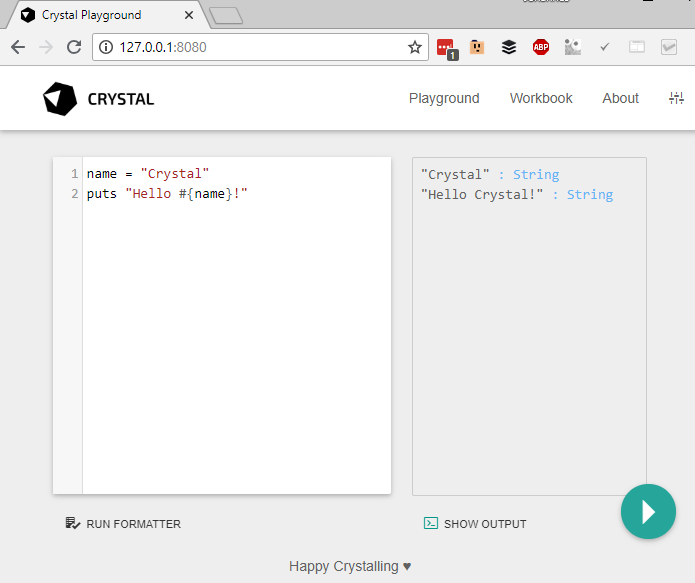695x583 pixels.
Task: Bookmark this page with the star icon
Action: point(414,47)
